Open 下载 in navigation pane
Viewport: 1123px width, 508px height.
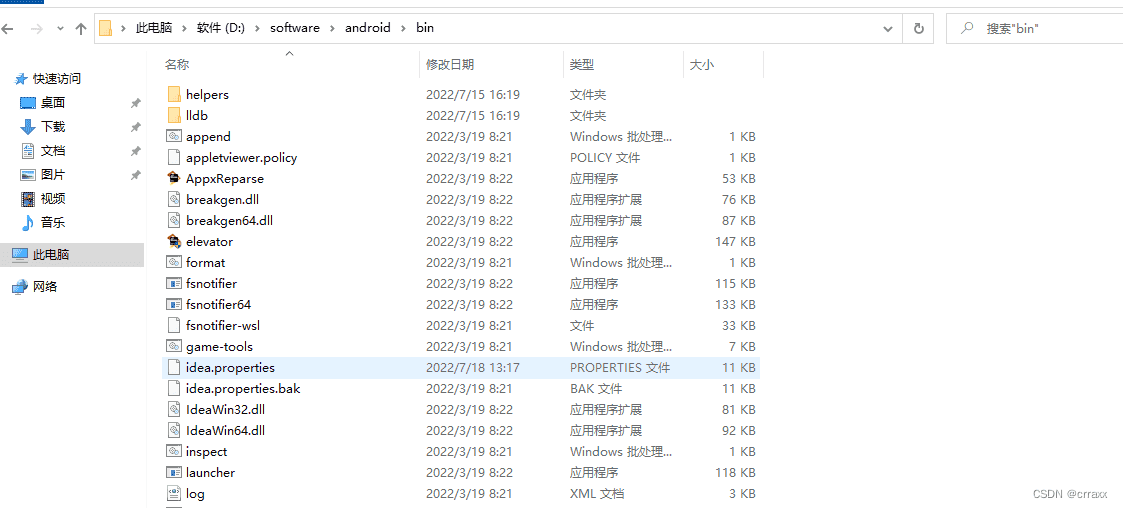coord(53,127)
